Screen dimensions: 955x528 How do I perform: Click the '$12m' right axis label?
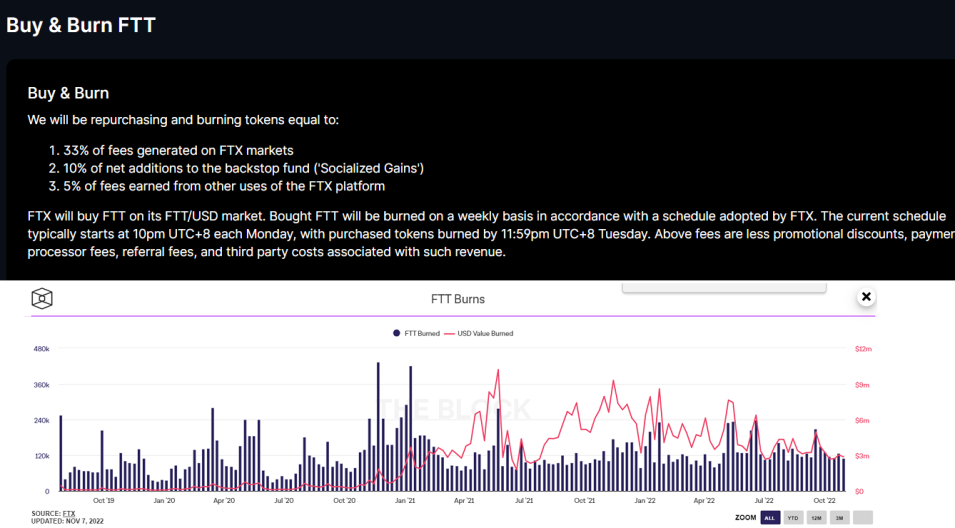click(x=863, y=349)
